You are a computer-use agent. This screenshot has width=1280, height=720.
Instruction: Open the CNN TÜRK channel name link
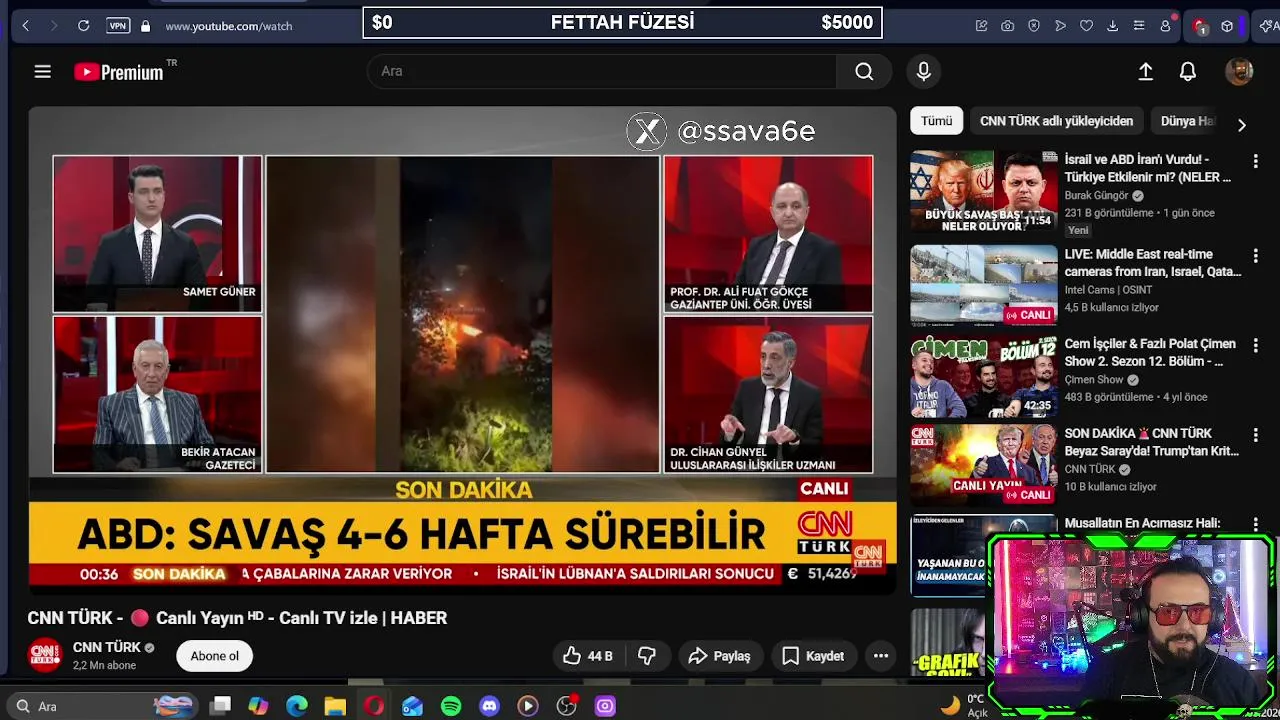tap(107, 647)
